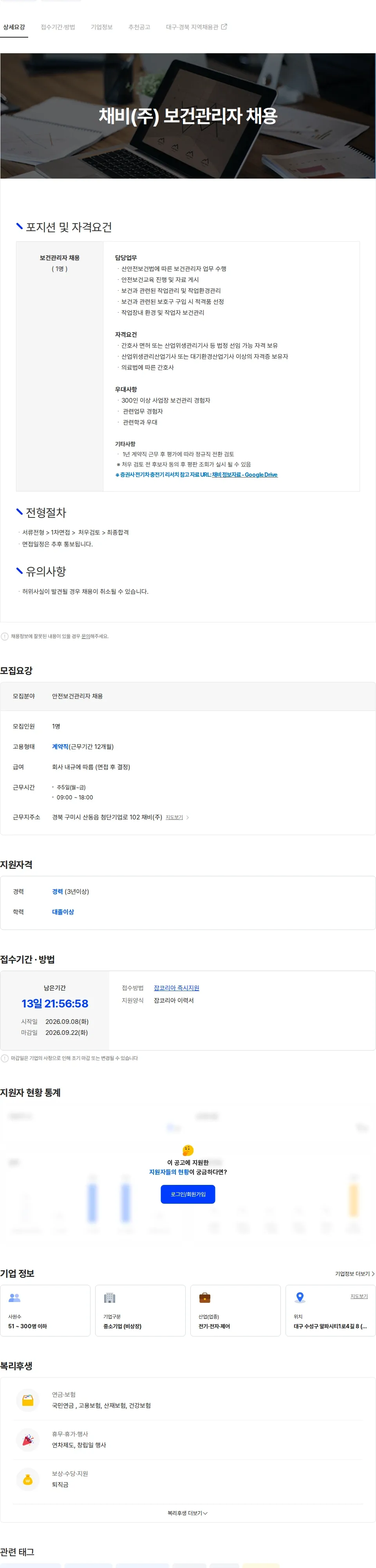Viewport: 376px width, 1568px height.
Task: Click 경력 (3년이상) requirement text
Action: pos(70,892)
